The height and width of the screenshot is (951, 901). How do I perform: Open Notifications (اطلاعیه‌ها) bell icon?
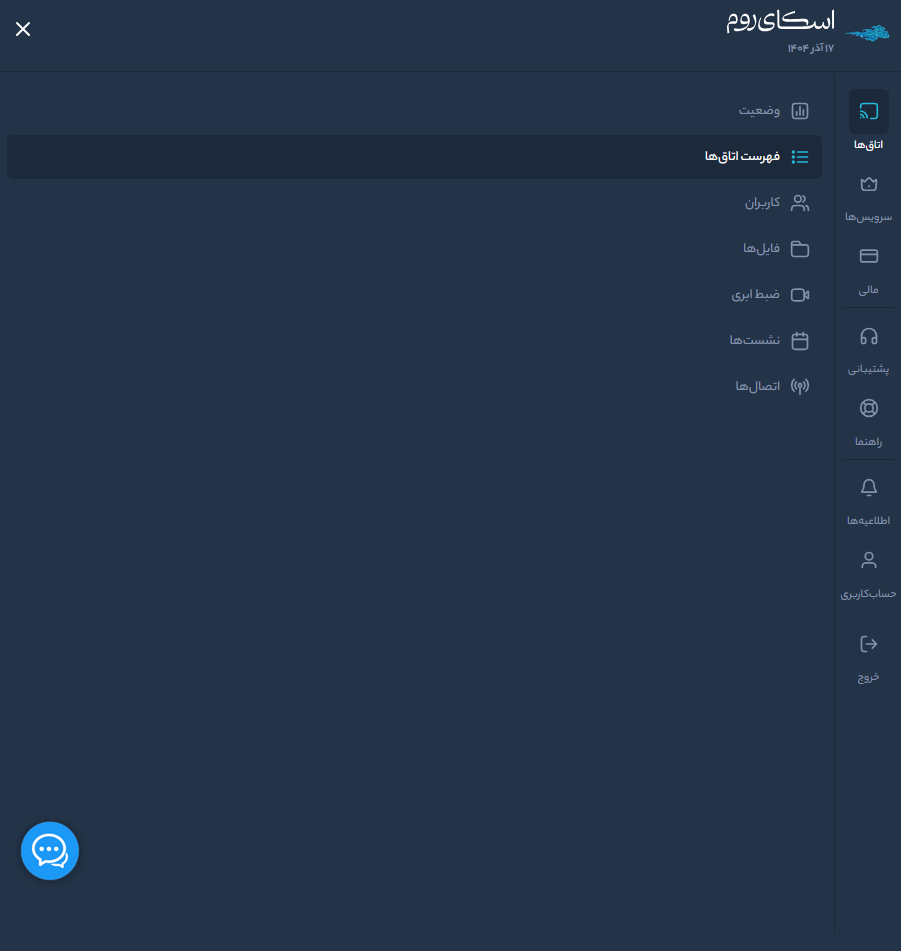pyautogui.click(x=868, y=488)
